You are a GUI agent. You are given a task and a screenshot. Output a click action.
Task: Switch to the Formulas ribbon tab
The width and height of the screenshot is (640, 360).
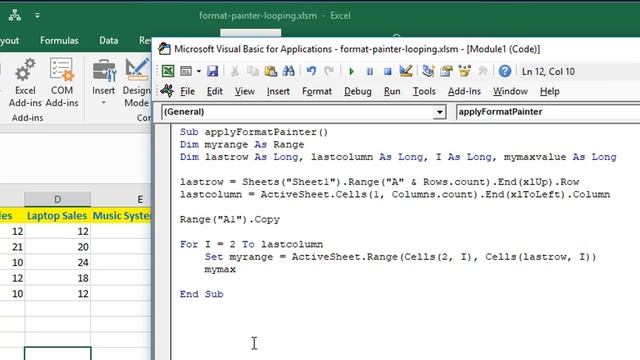pos(59,40)
